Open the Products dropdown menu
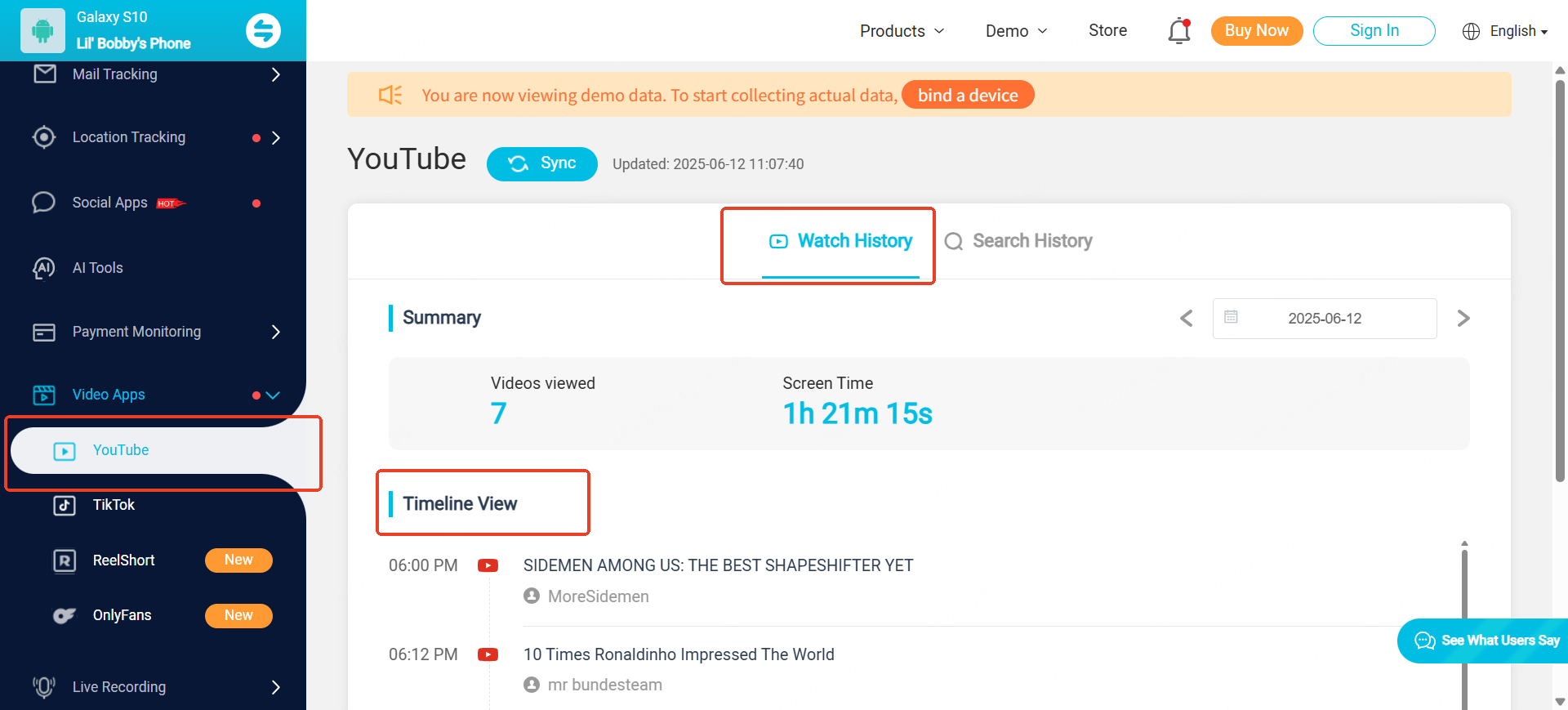 point(902,31)
